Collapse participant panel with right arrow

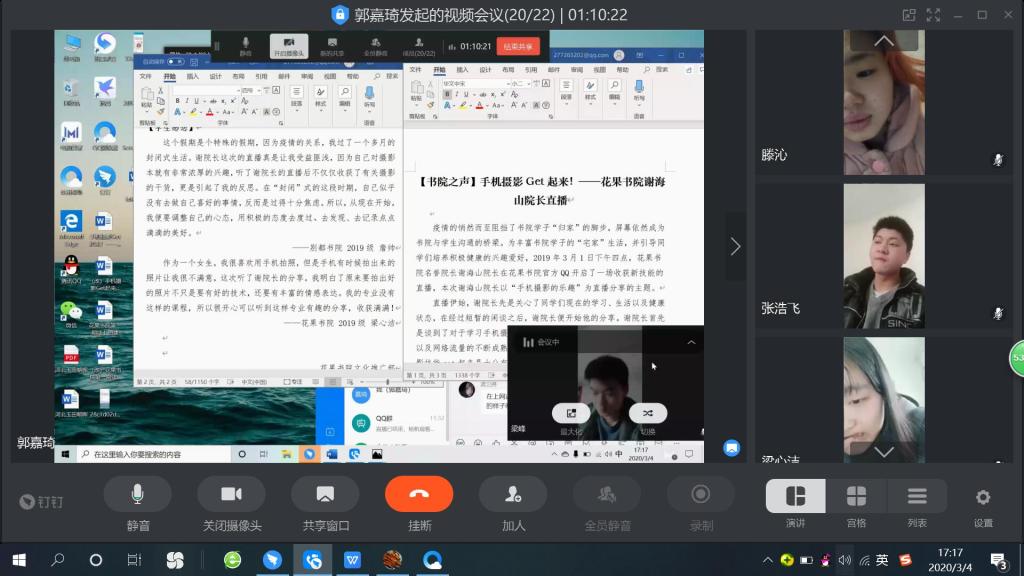tap(735, 246)
